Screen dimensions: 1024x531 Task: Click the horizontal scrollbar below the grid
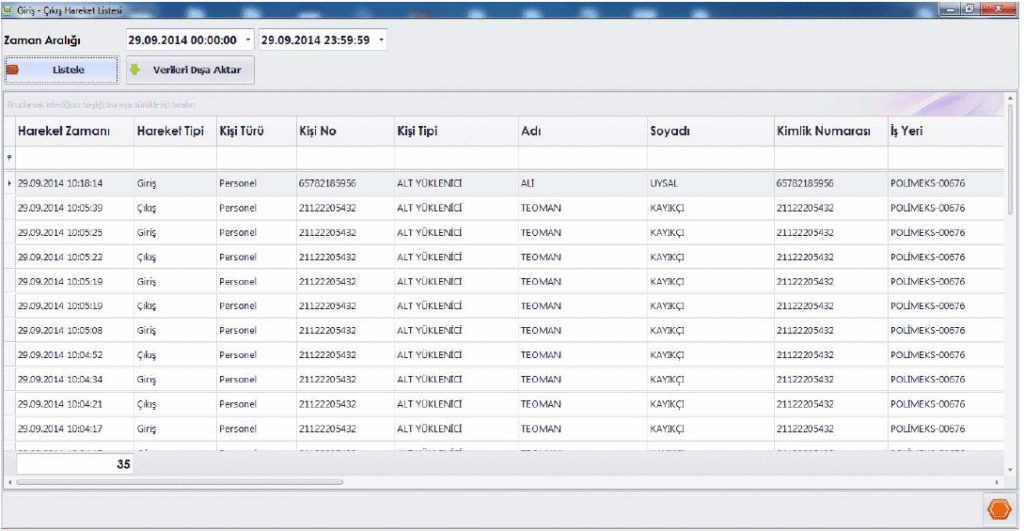coord(180,482)
